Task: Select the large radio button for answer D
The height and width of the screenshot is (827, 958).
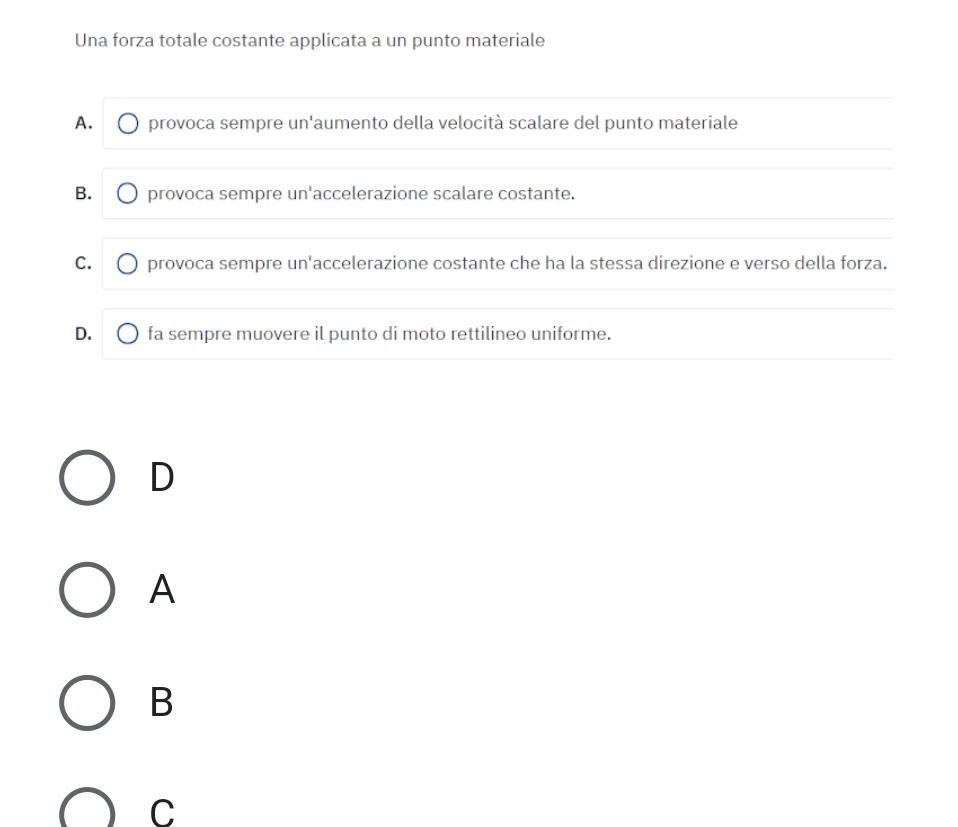Action: [x=87, y=478]
